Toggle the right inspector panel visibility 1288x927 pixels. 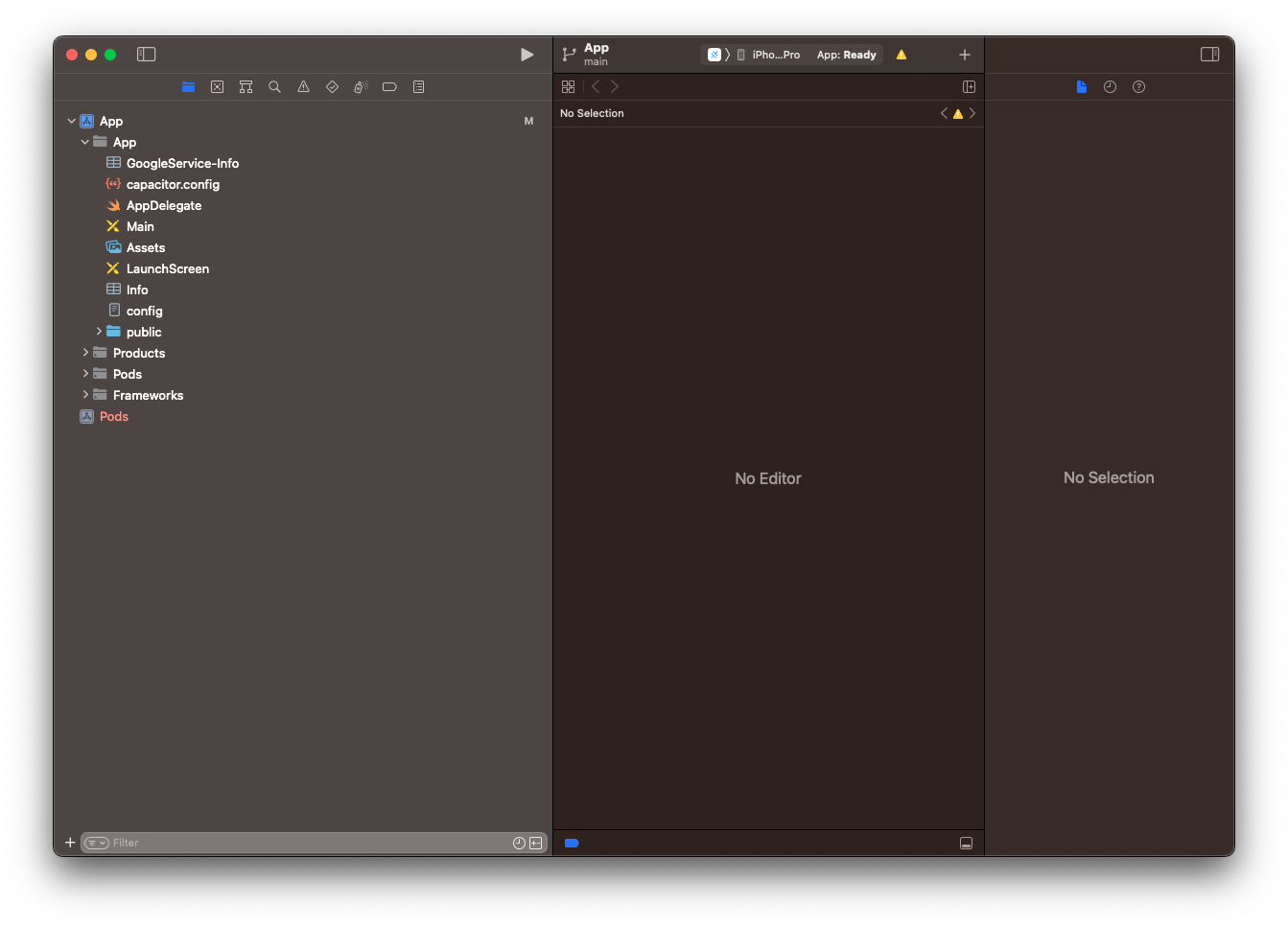click(x=1209, y=55)
